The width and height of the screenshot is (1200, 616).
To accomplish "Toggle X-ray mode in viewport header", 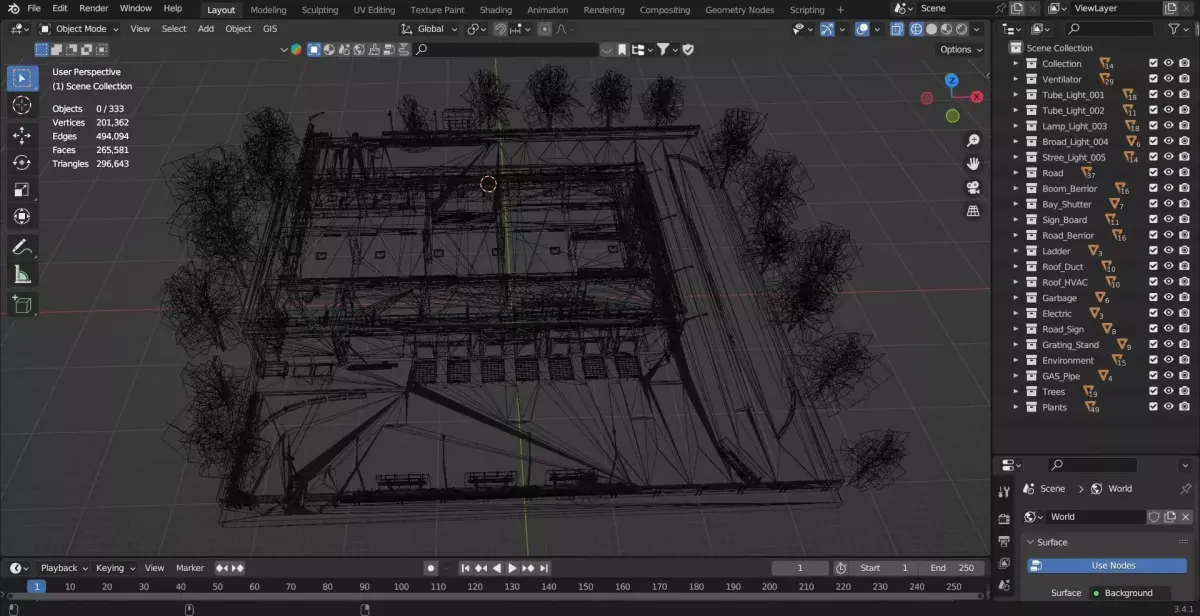I will pos(897,30).
